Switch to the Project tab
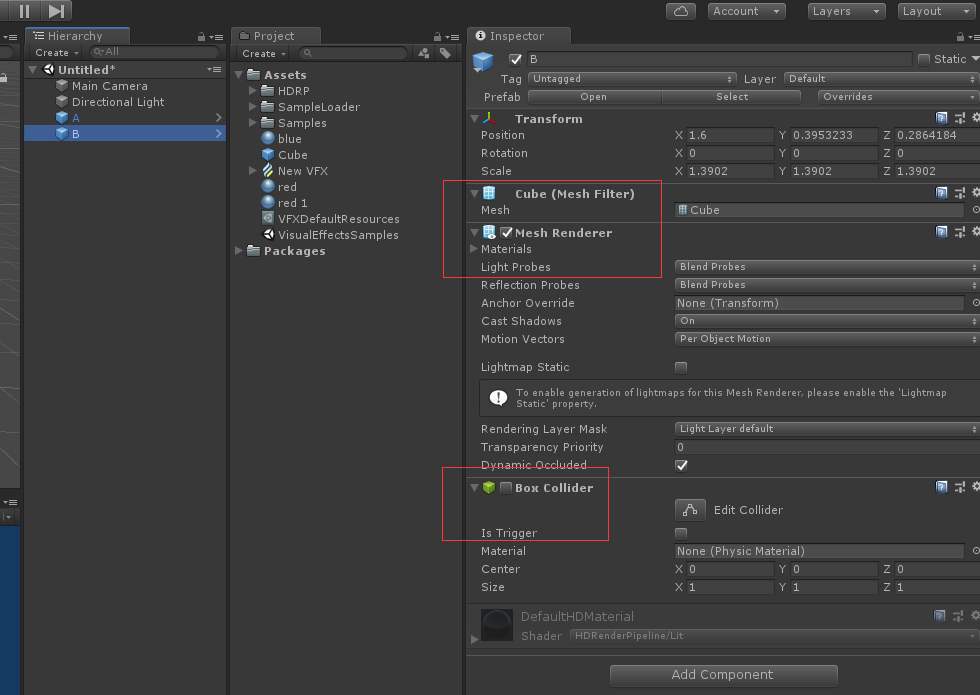This screenshot has width=980, height=695. click(x=275, y=35)
